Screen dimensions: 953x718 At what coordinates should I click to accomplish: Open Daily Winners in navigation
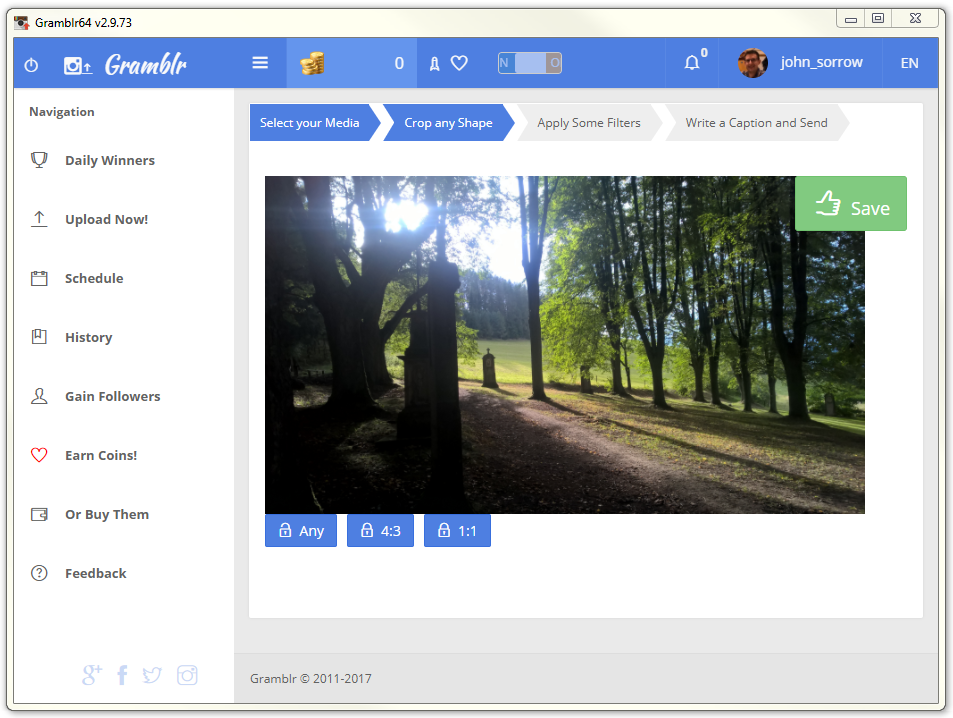tap(110, 161)
